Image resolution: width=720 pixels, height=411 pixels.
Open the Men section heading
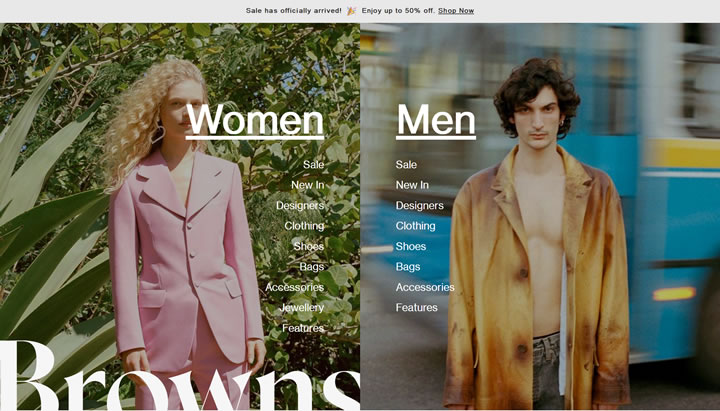click(435, 120)
